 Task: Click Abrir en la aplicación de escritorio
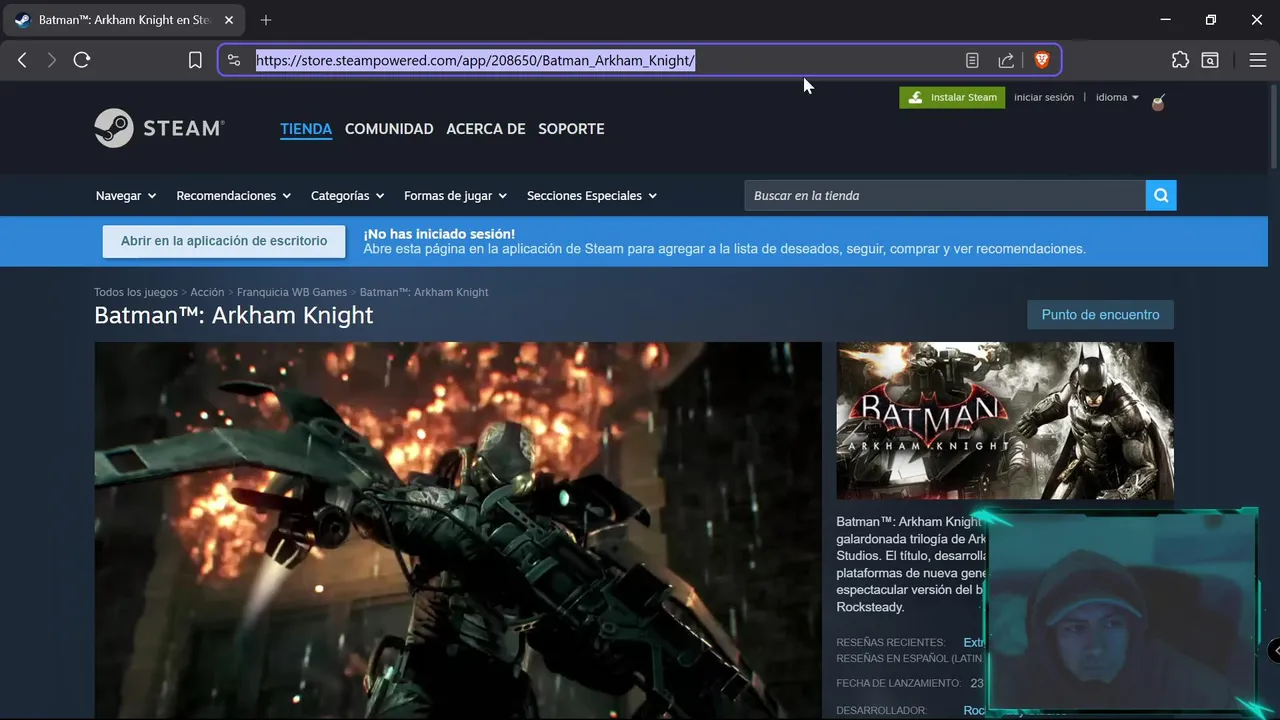coord(224,241)
